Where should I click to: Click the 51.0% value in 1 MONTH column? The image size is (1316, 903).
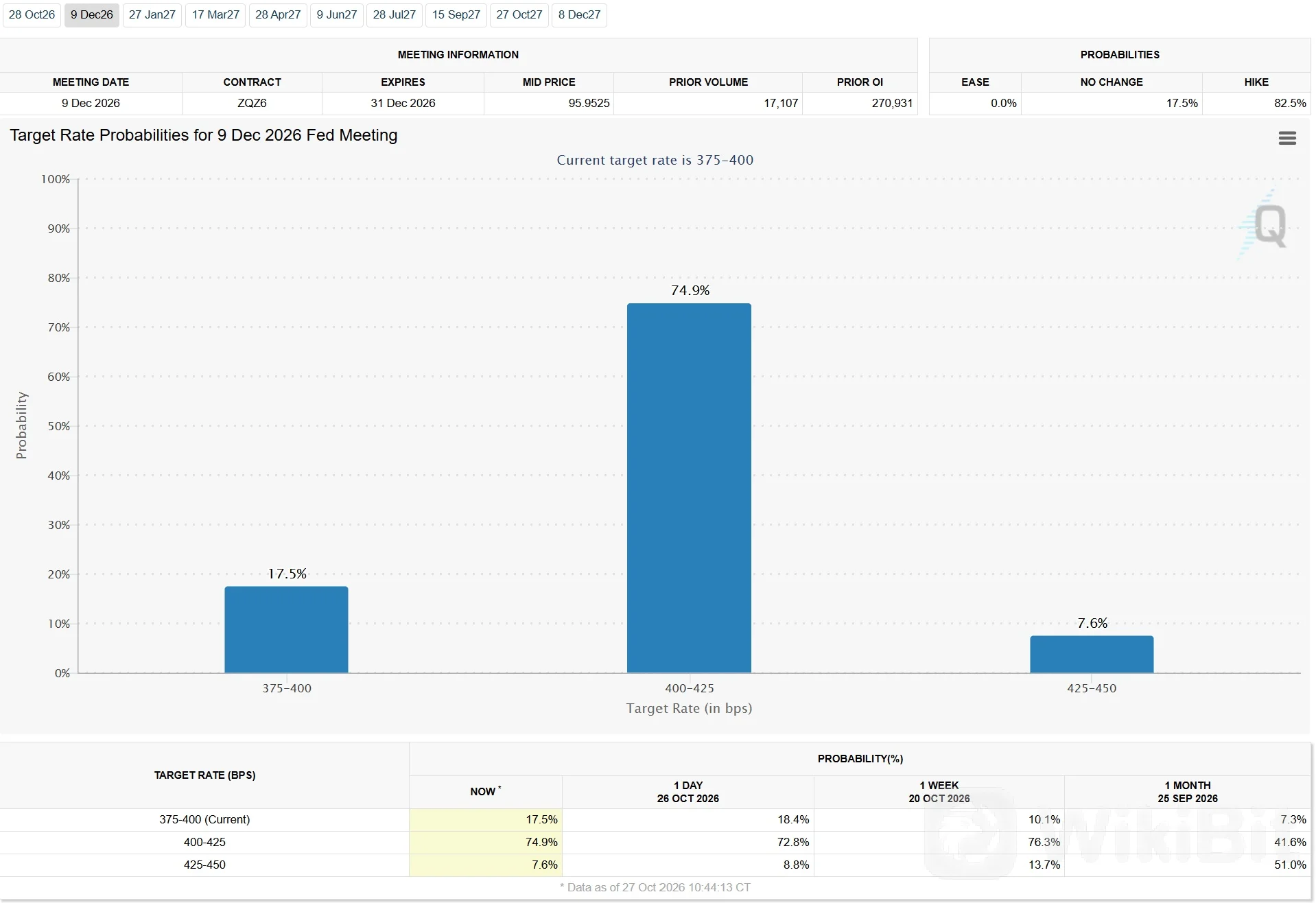pos(1290,865)
